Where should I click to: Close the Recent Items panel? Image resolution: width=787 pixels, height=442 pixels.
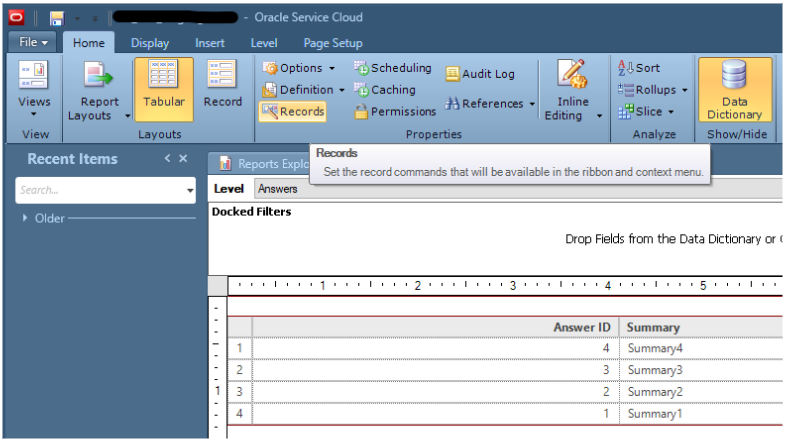tap(183, 159)
